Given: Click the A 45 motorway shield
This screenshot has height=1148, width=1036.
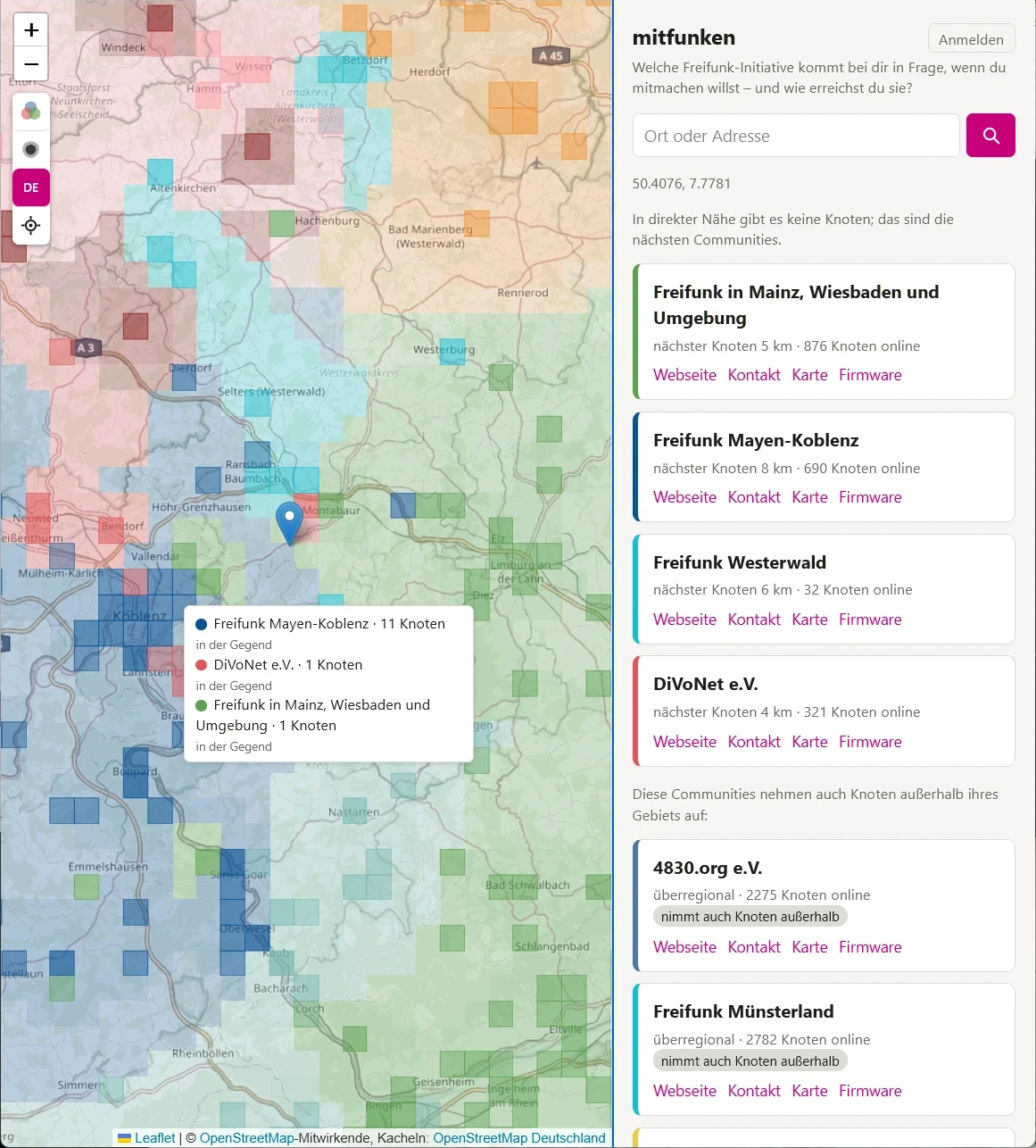Looking at the screenshot, I should [x=551, y=55].
